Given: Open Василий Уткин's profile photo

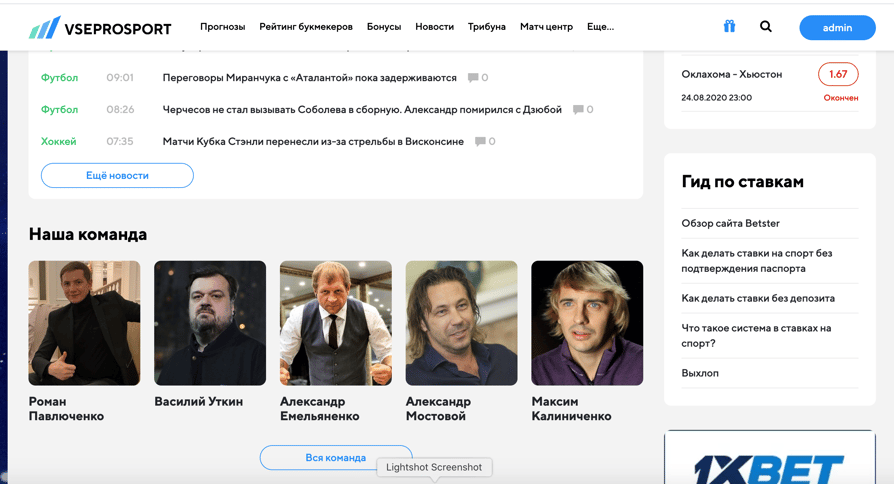Looking at the screenshot, I should [x=210, y=323].
